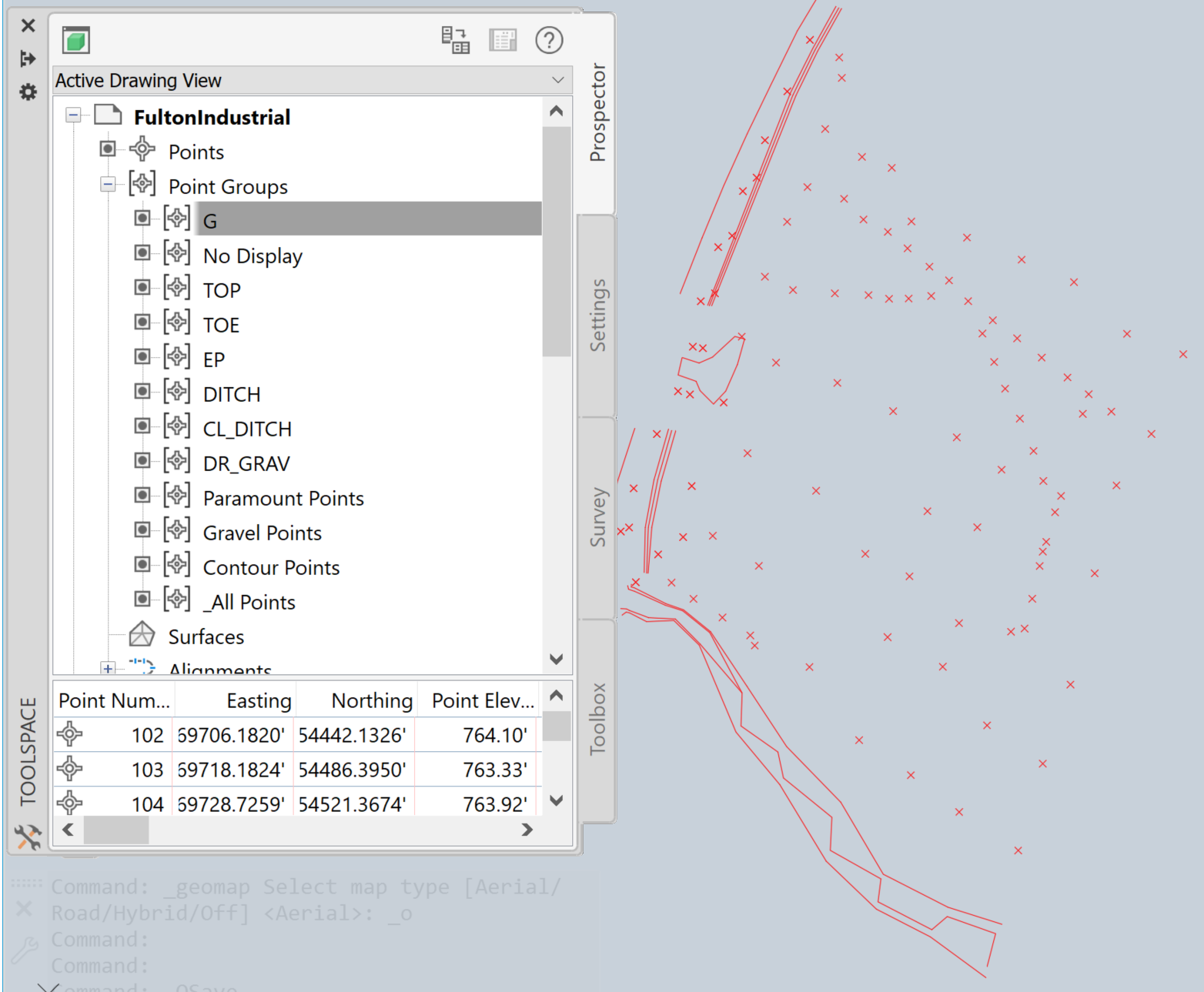
Task: Click the point marker icon beside point 103
Action: tap(69, 769)
